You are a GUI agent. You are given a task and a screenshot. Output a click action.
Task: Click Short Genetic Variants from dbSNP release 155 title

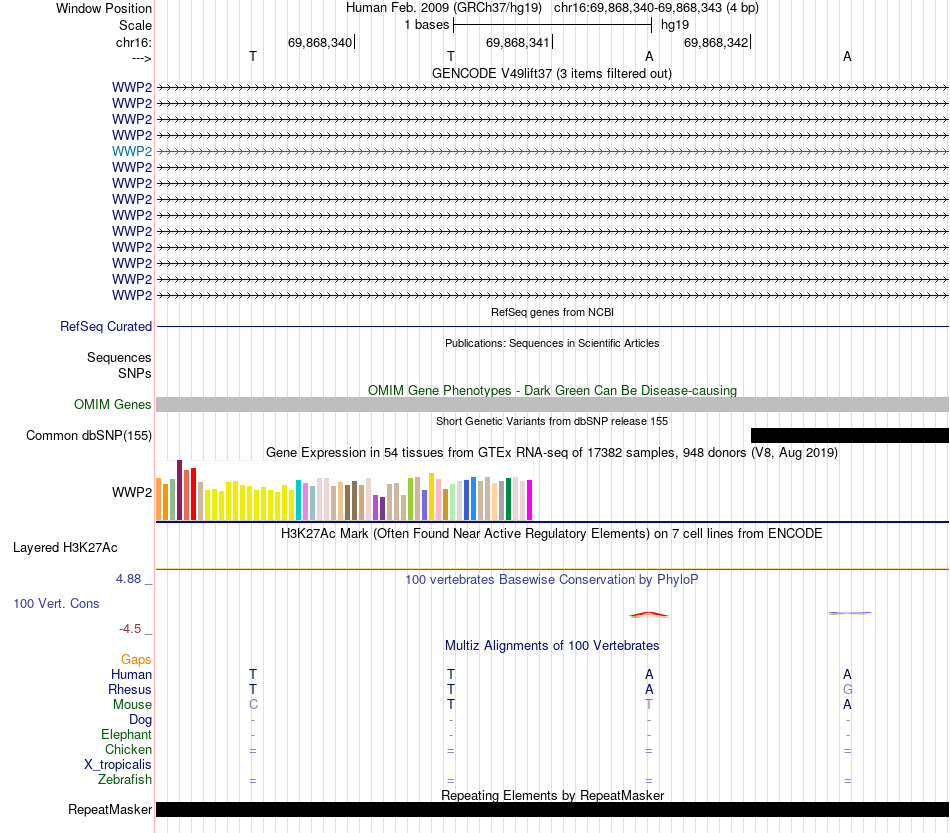(552, 421)
